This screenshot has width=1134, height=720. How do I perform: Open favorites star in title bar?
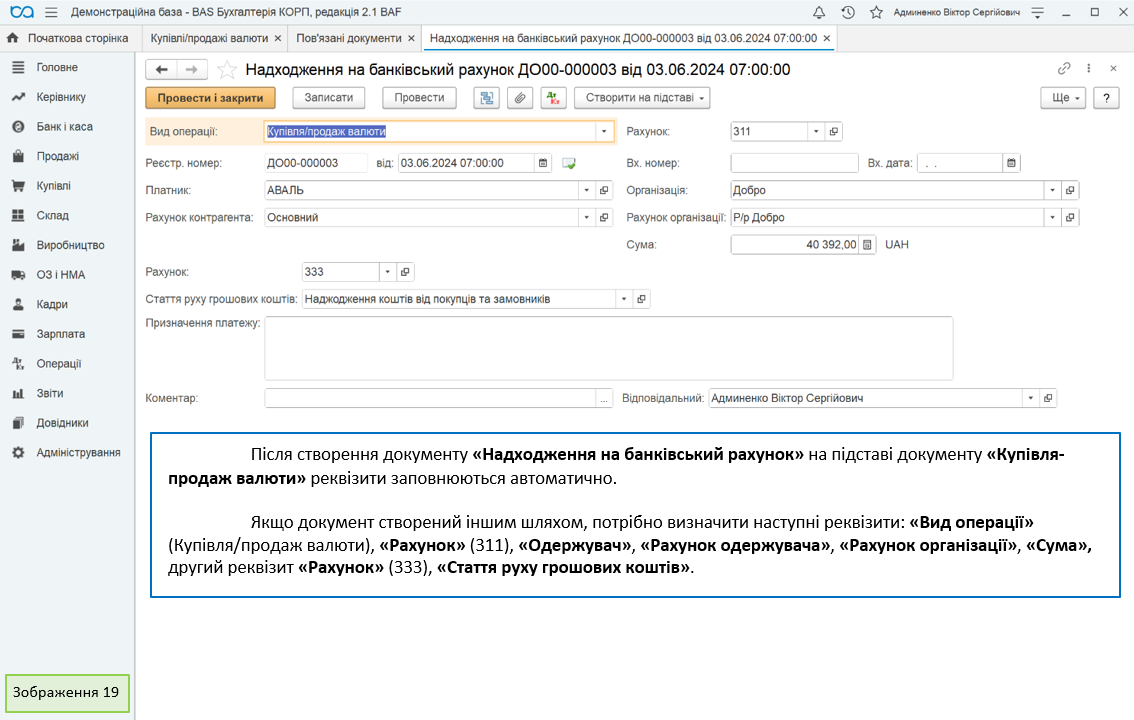coord(876,12)
